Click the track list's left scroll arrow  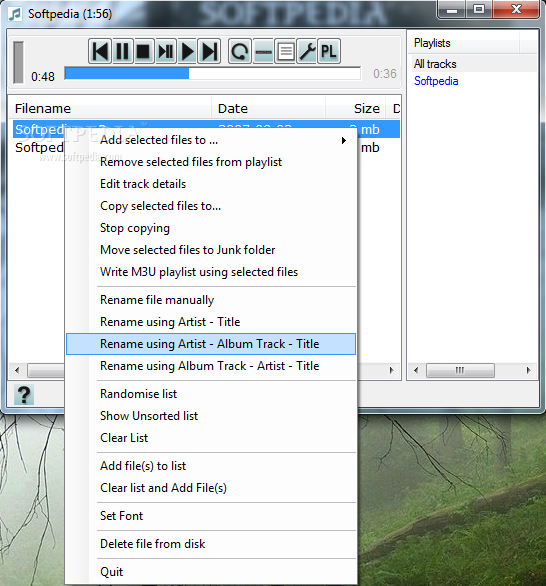tap(17, 371)
